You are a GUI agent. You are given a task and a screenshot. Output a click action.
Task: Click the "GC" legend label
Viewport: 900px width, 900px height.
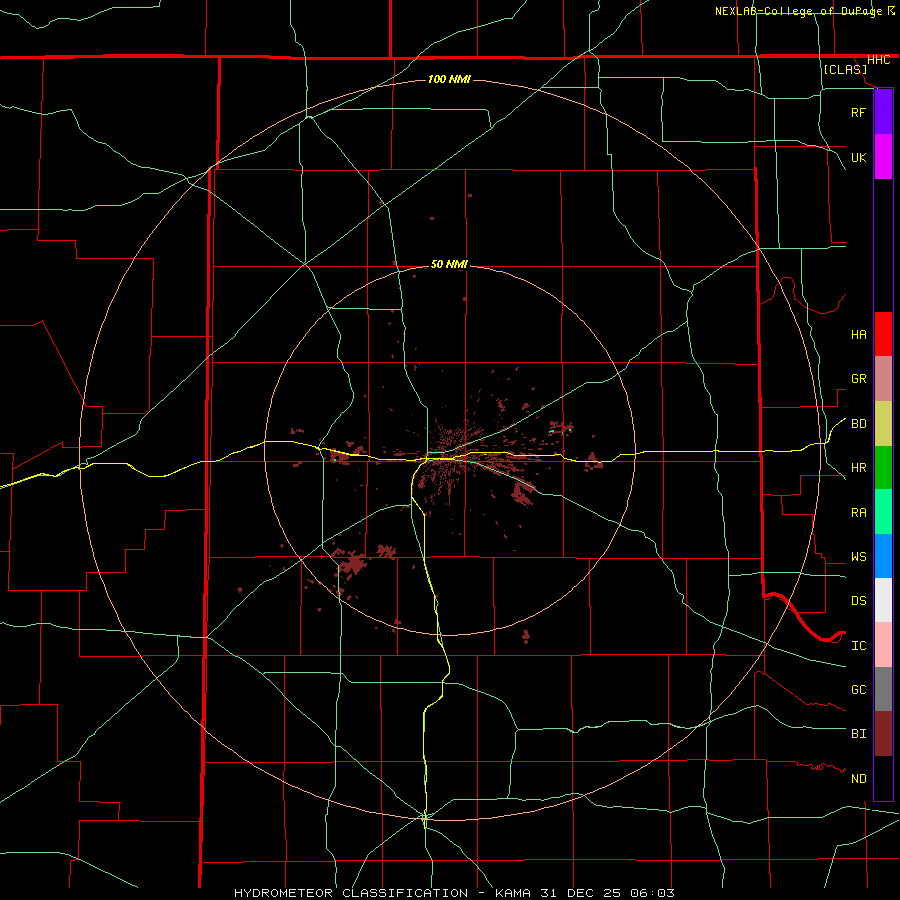(x=858, y=690)
